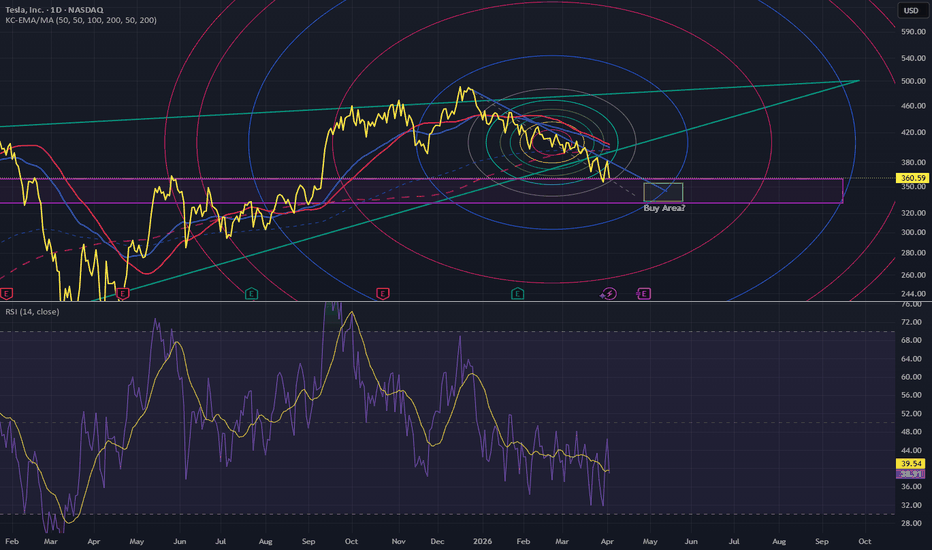Screen dimensions: 932x550
Task: Click the 420.00 price axis label
Action: [x=913, y=132]
